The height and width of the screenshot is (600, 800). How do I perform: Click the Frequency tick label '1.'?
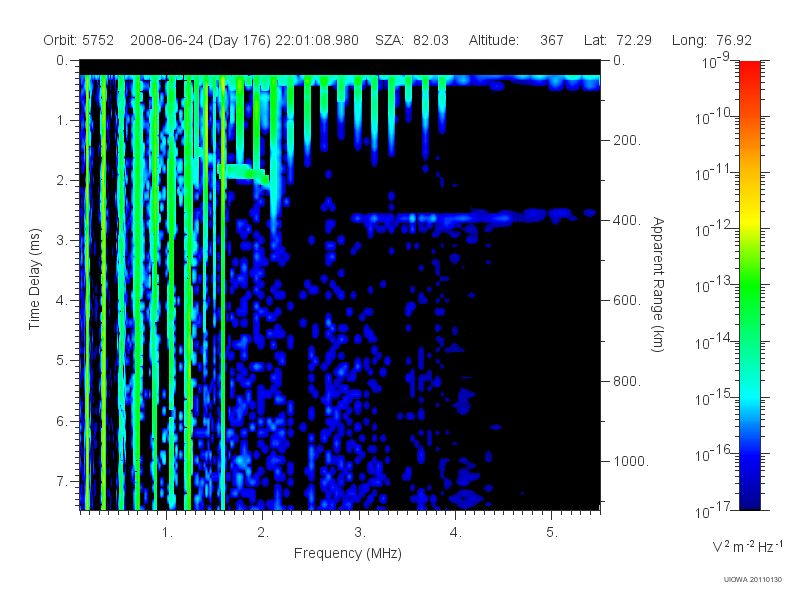coord(167,533)
